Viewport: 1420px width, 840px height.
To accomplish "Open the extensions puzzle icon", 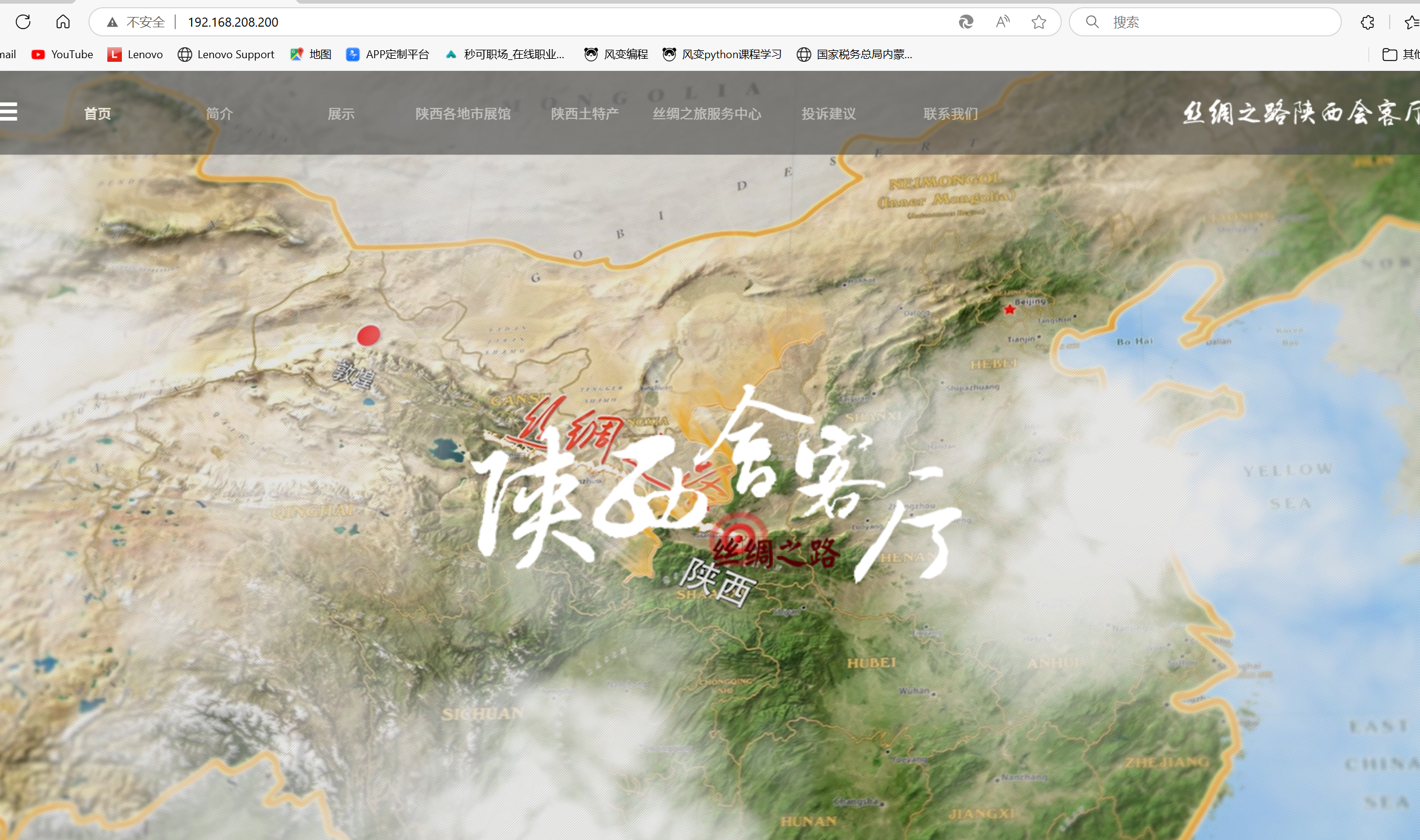I will pos(1368,22).
